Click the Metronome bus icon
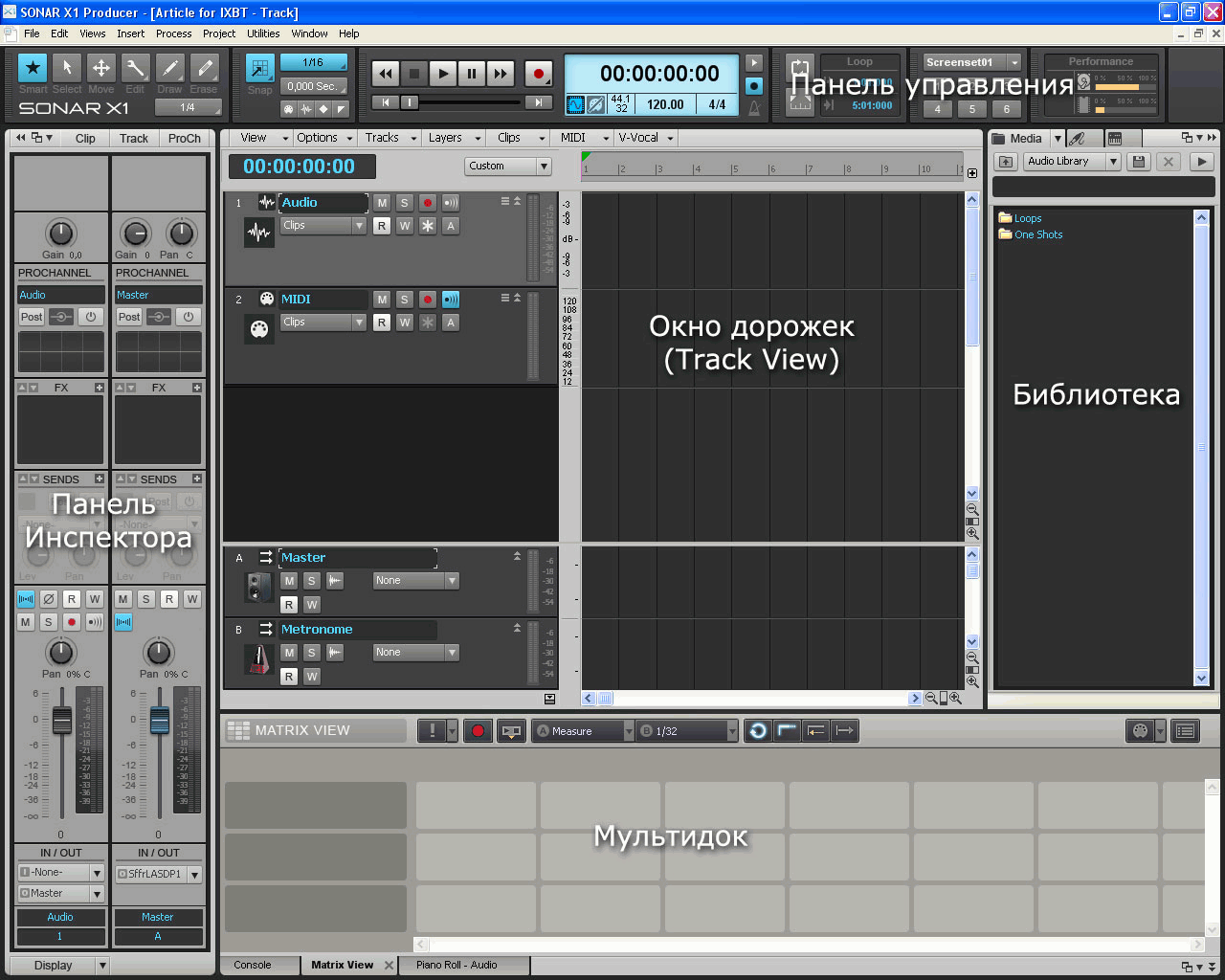Screen dimensions: 1225x980 click(x=258, y=659)
